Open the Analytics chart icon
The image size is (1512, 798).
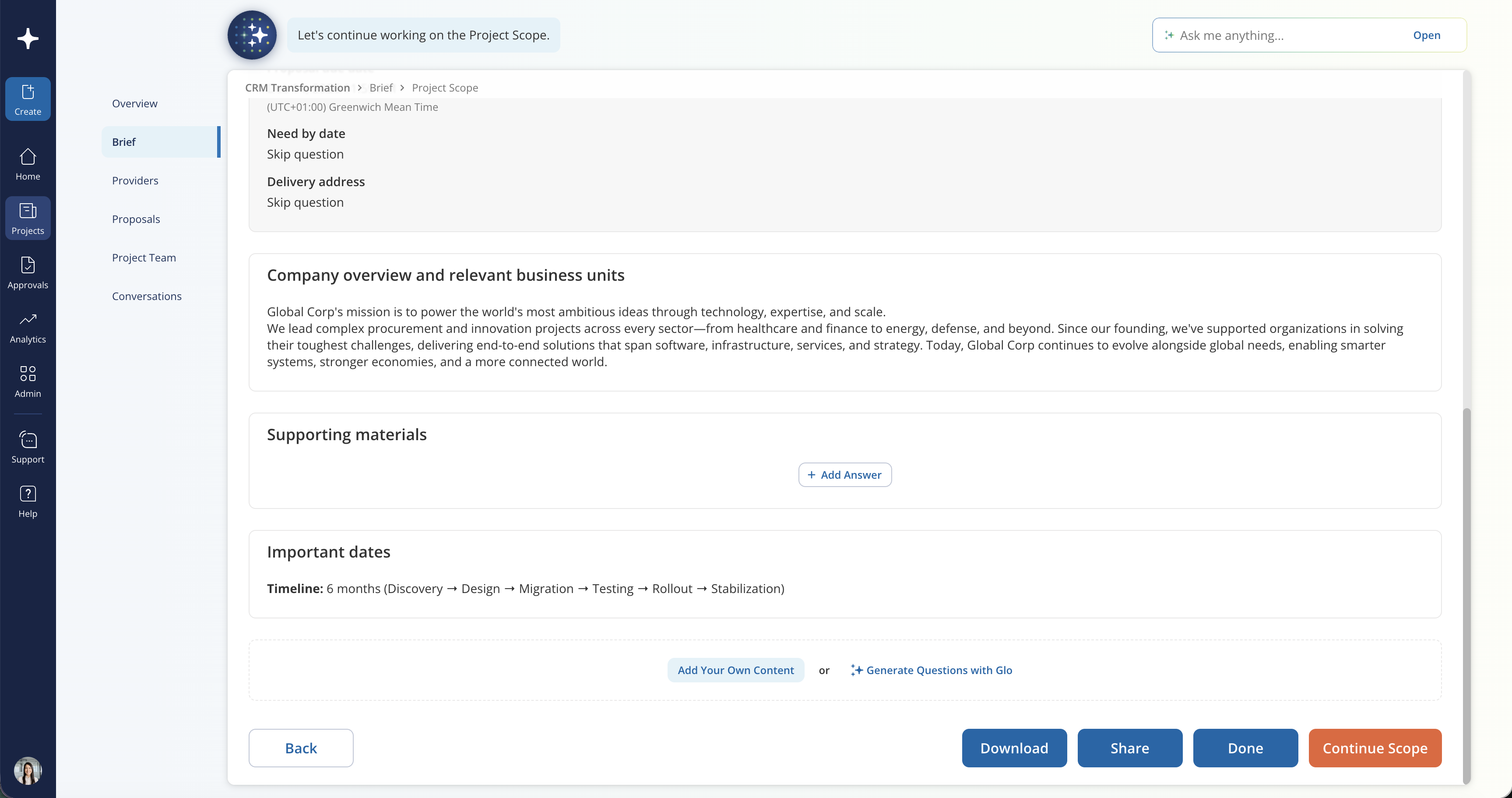coord(28,328)
